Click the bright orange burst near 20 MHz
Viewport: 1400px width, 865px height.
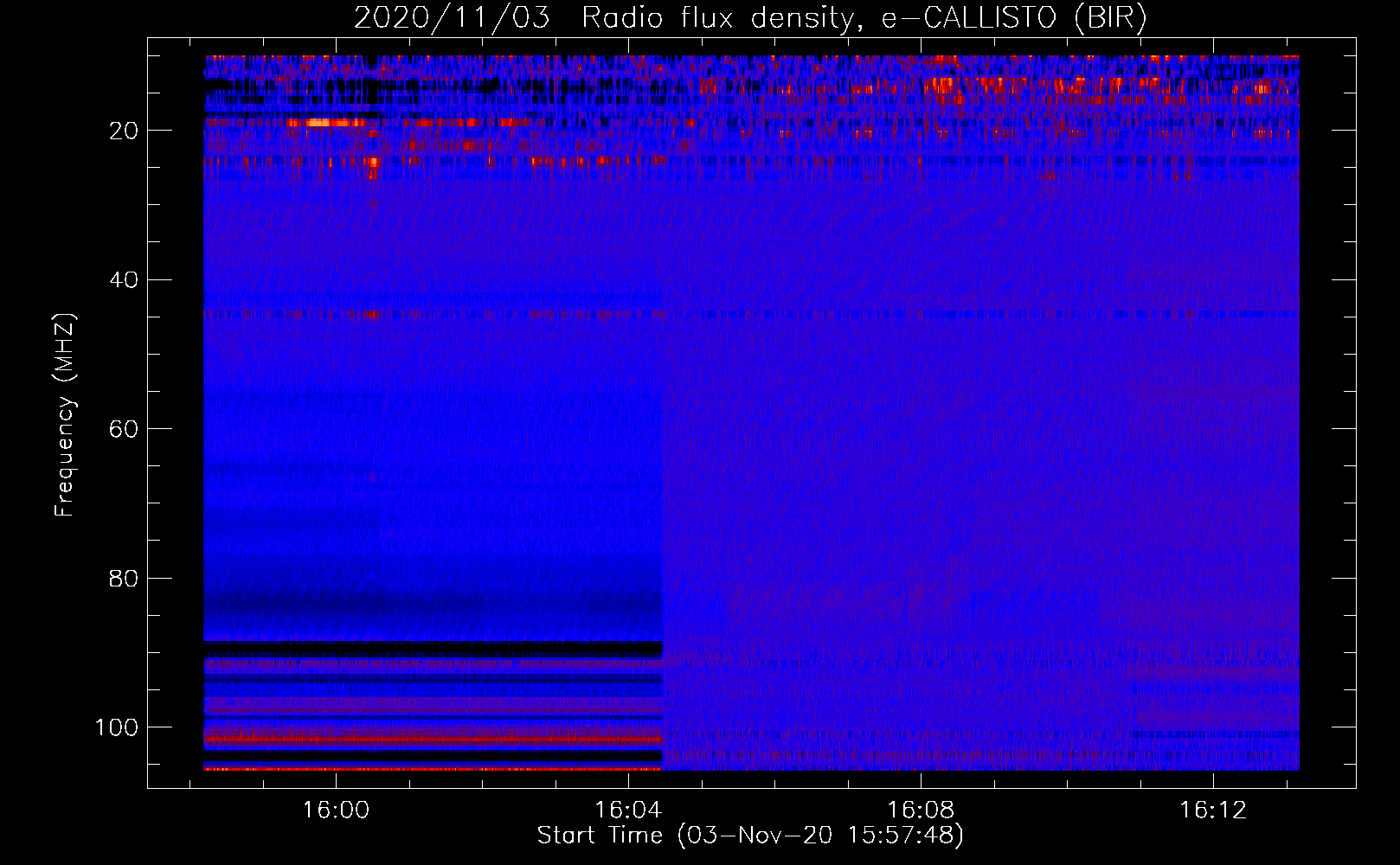(x=327, y=123)
